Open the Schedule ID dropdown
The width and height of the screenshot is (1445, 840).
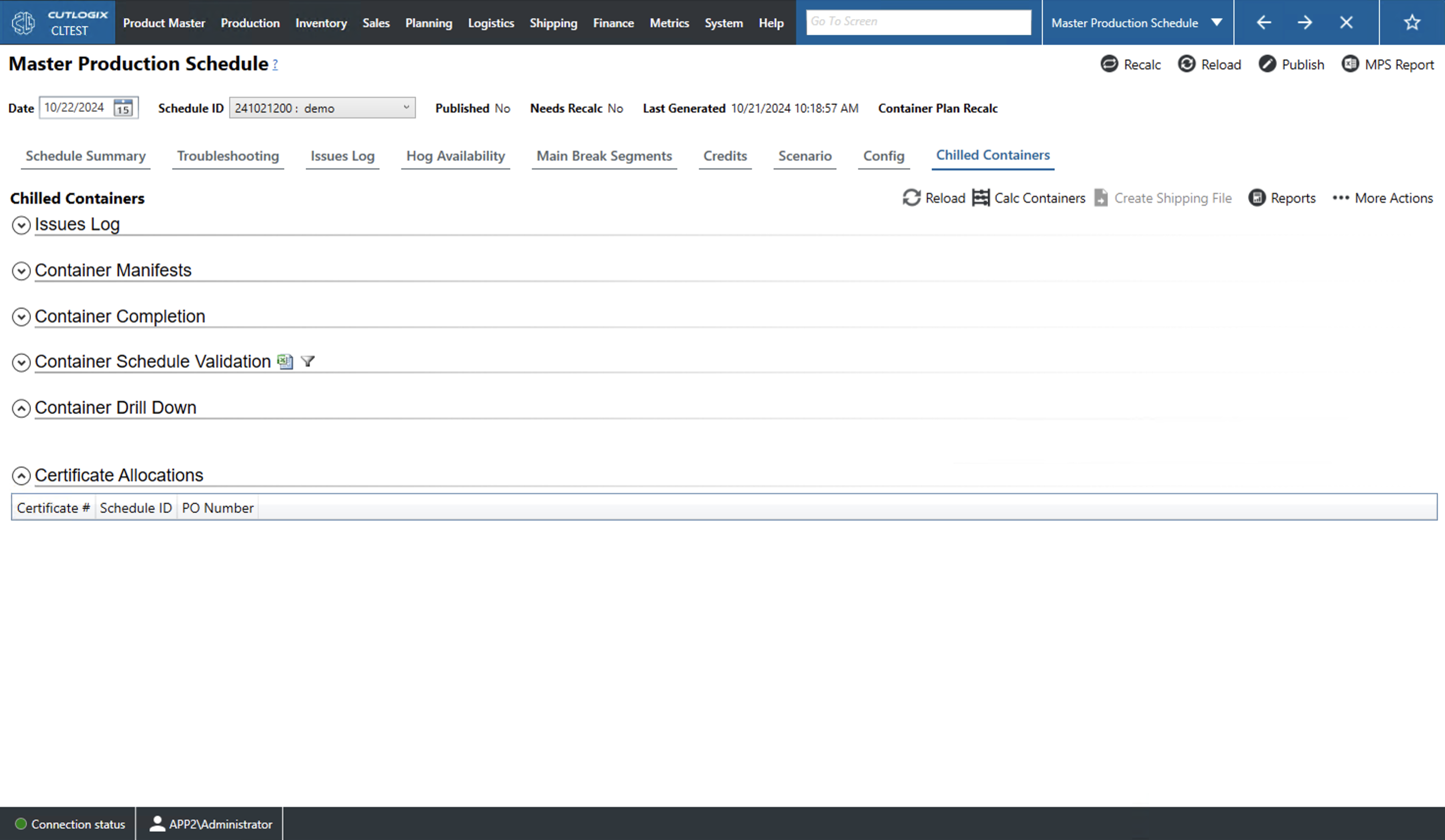(x=406, y=107)
